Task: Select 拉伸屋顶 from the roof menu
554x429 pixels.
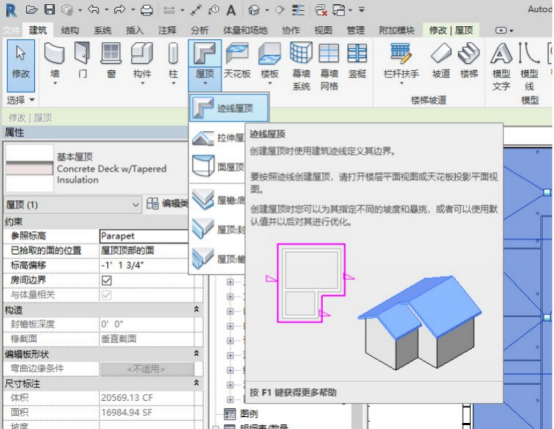Action: (218, 138)
